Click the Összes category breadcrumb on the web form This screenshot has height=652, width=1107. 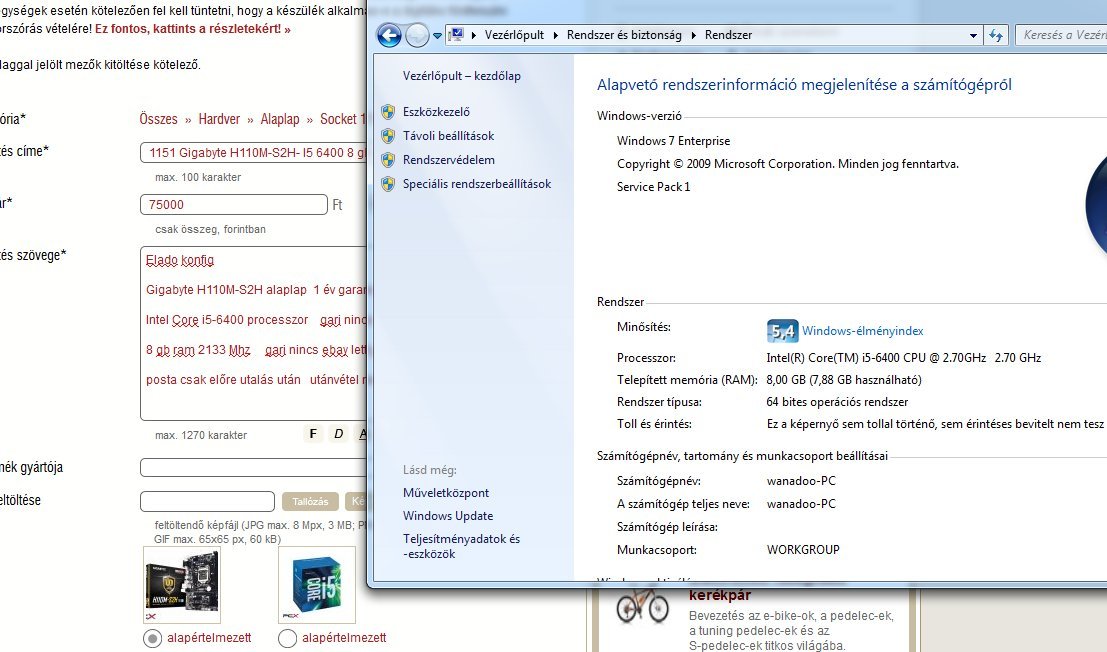click(x=158, y=119)
